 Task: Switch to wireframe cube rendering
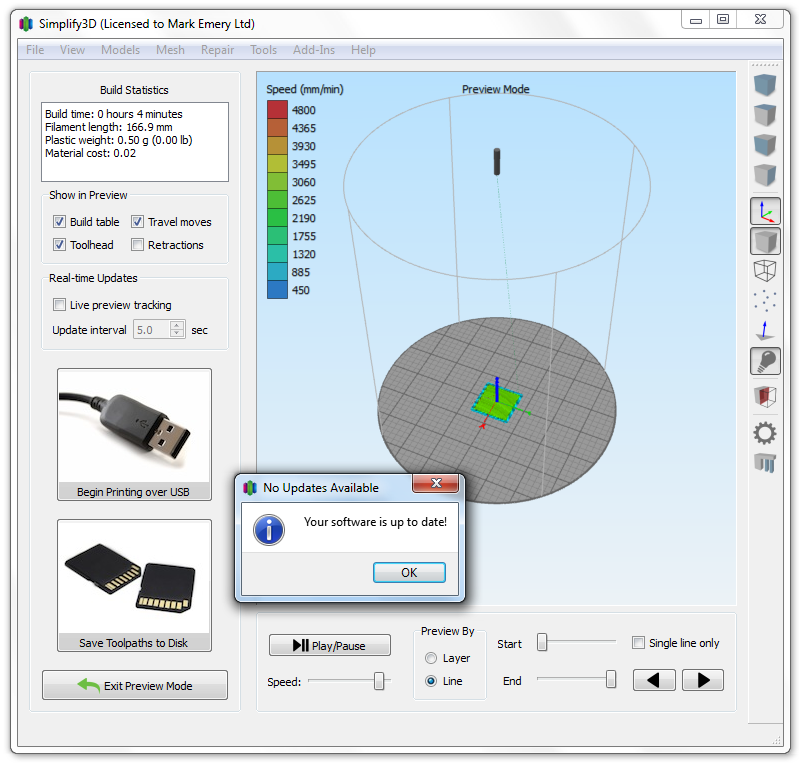[x=765, y=271]
